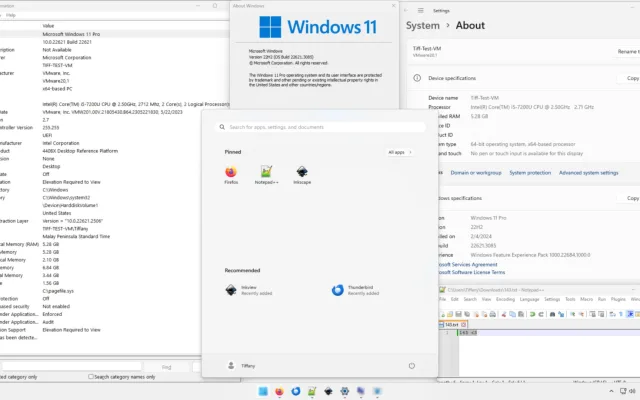Open Plugins menu in Notepad++
The height and width of the screenshot is (400, 640).
(618, 299)
